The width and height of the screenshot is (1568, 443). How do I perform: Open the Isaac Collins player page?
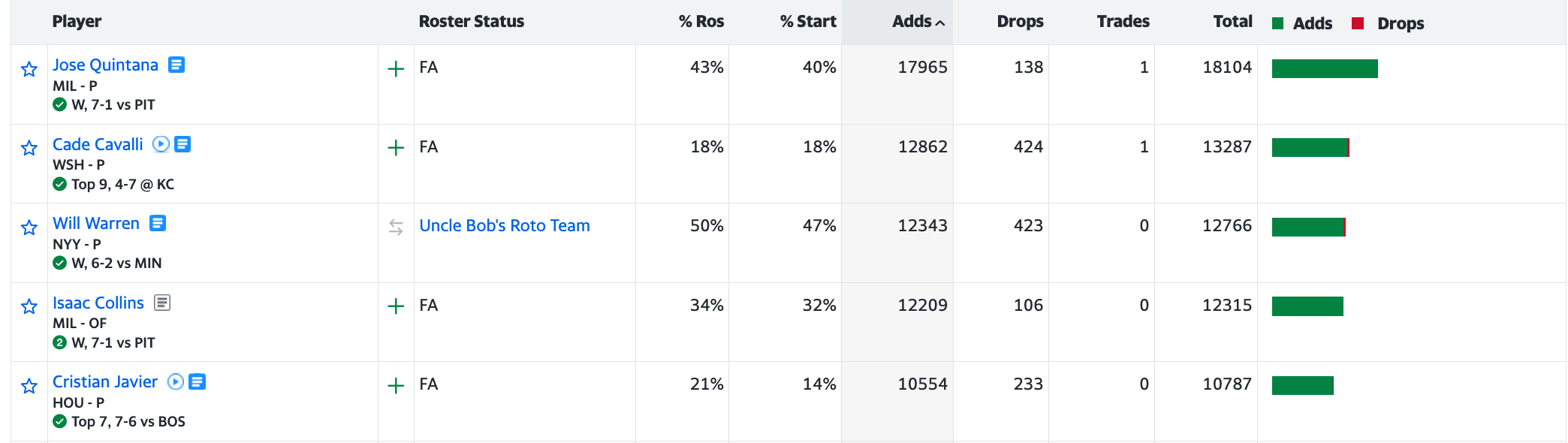coord(98,303)
